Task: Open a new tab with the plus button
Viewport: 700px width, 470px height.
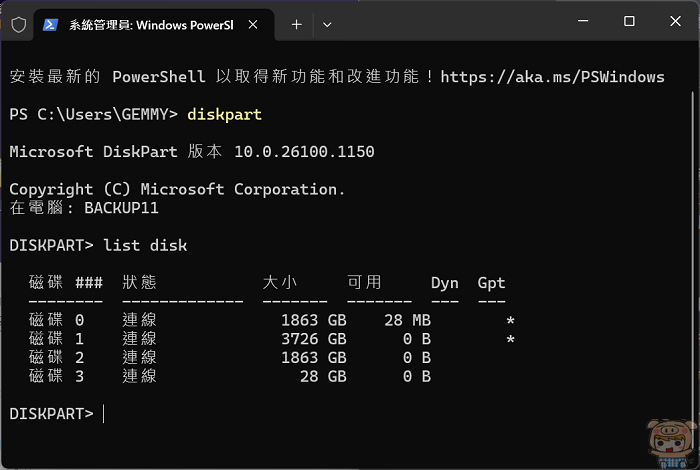Action: click(x=296, y=24)
